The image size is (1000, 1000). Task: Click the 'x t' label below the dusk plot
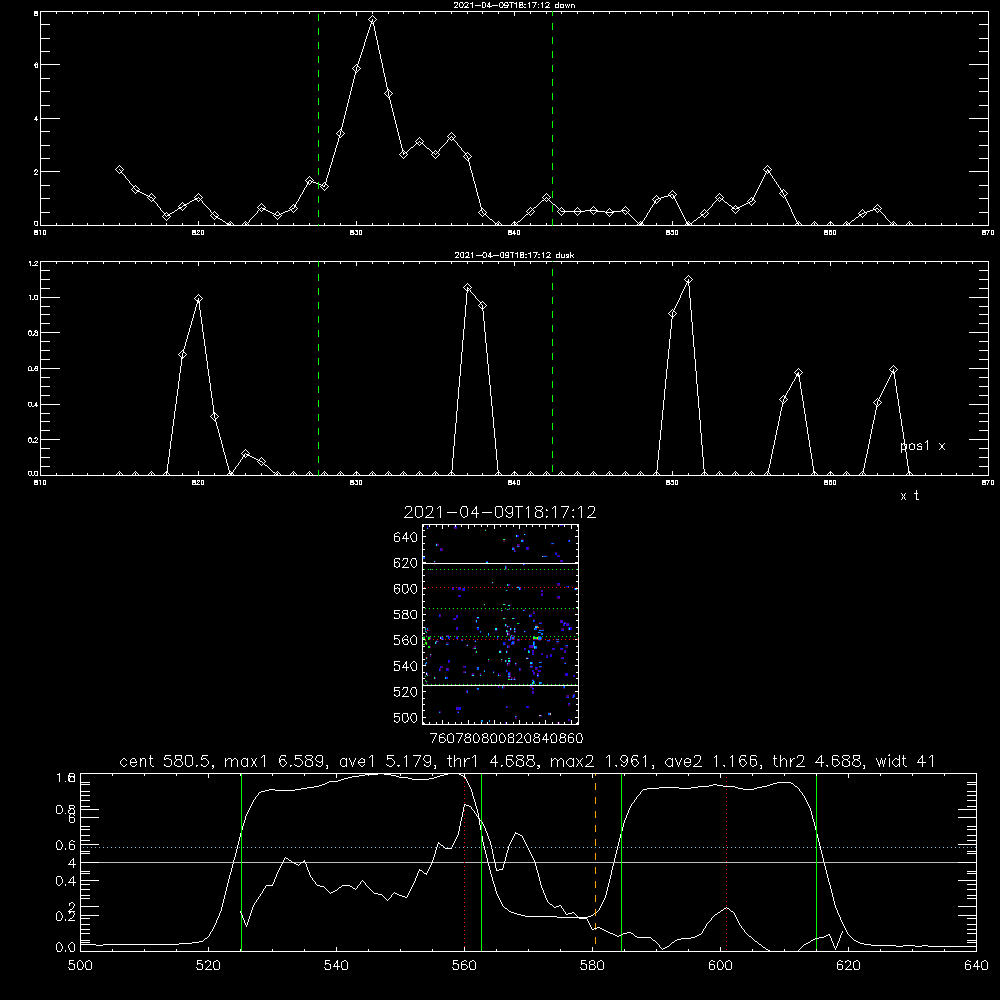909,496
